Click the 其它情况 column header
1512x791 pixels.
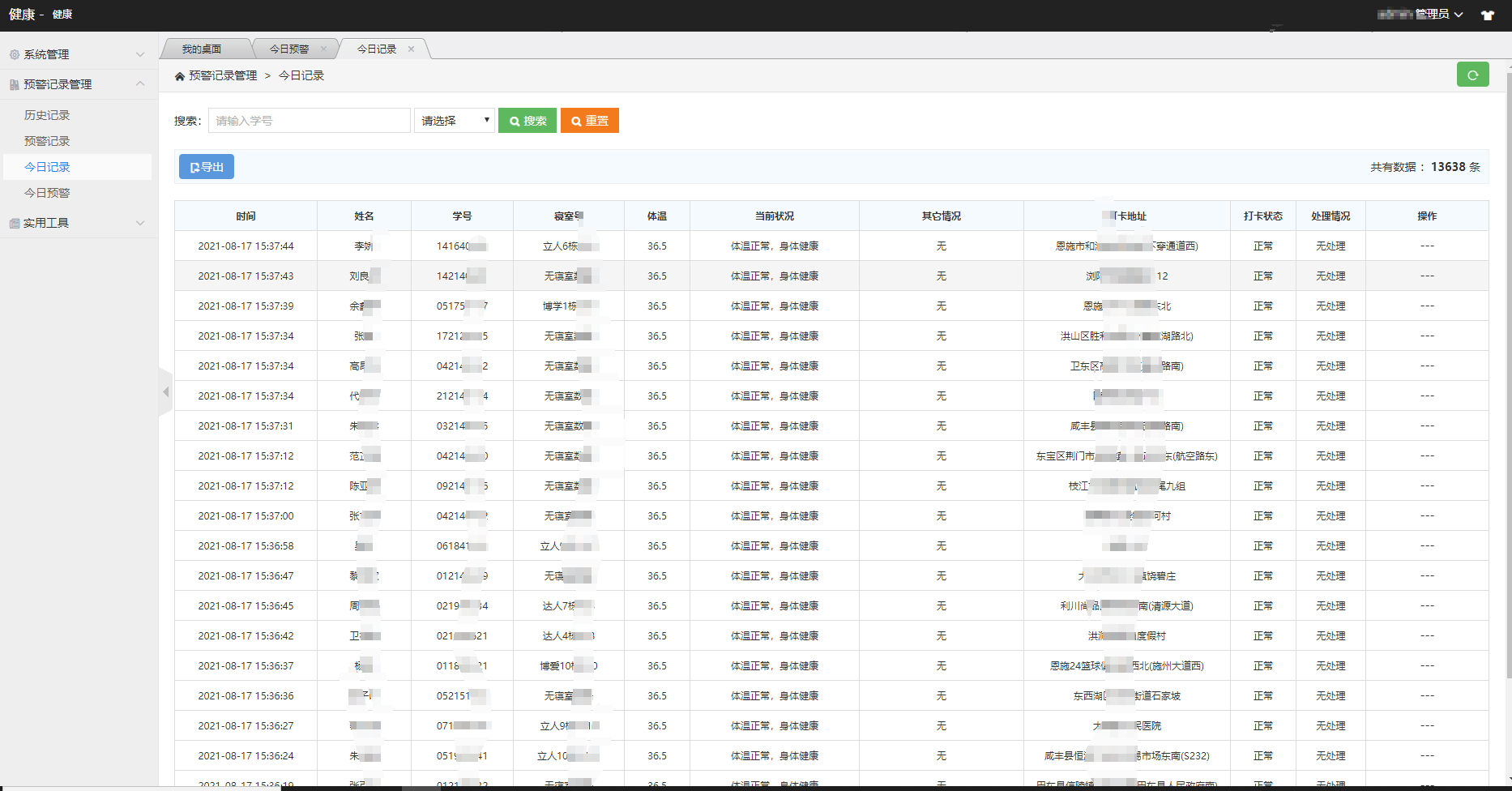pos(942,216)
